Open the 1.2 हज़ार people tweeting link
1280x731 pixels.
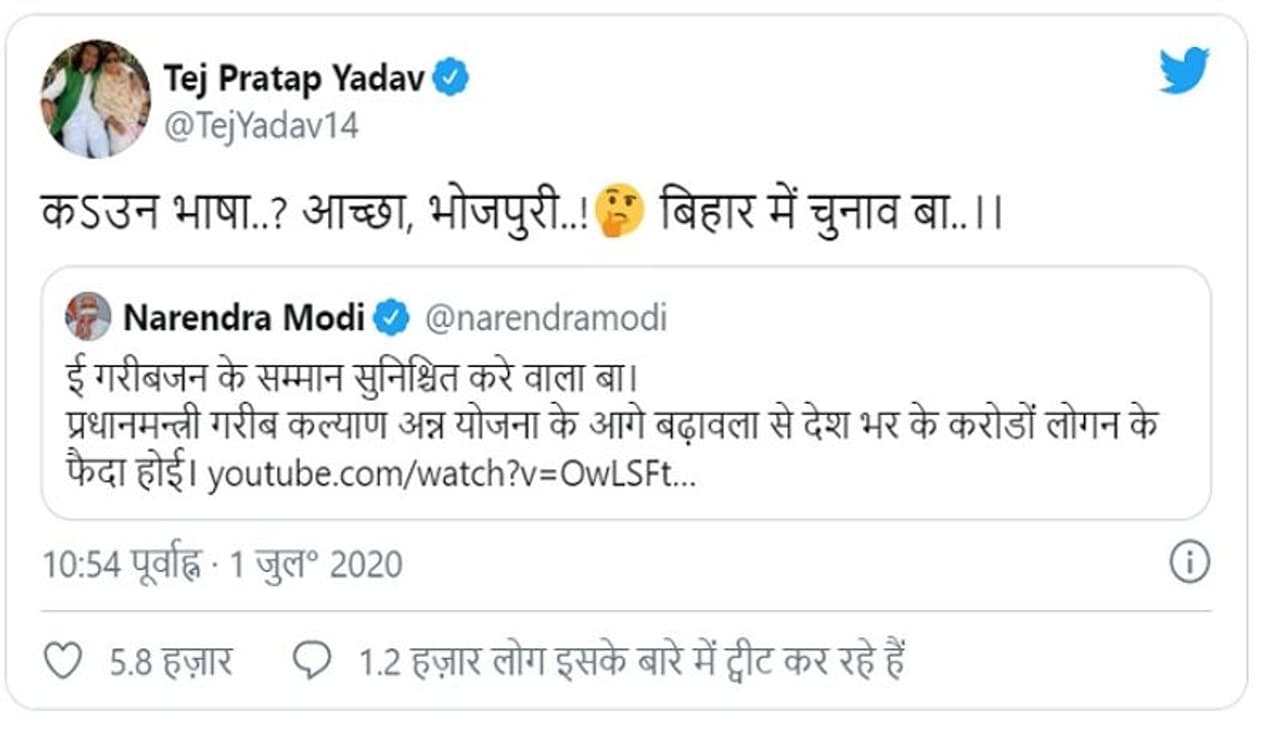(632, 662)
